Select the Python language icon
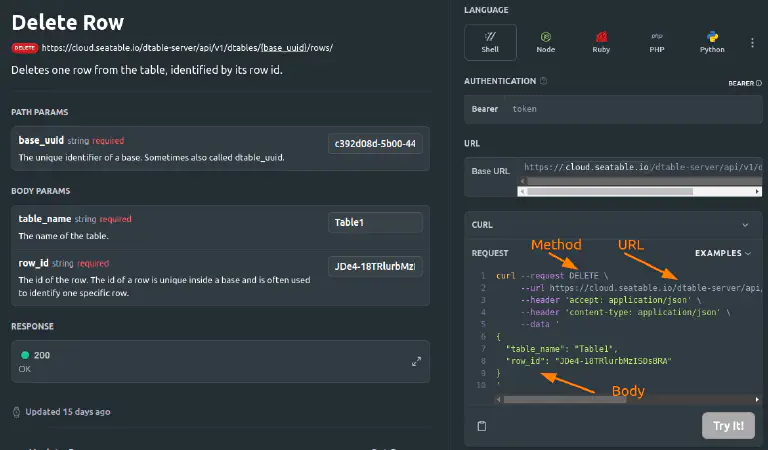 pos(712,42)
